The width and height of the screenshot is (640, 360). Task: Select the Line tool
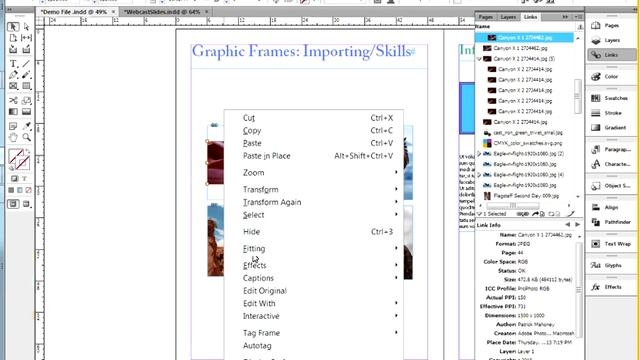[27, 64]
